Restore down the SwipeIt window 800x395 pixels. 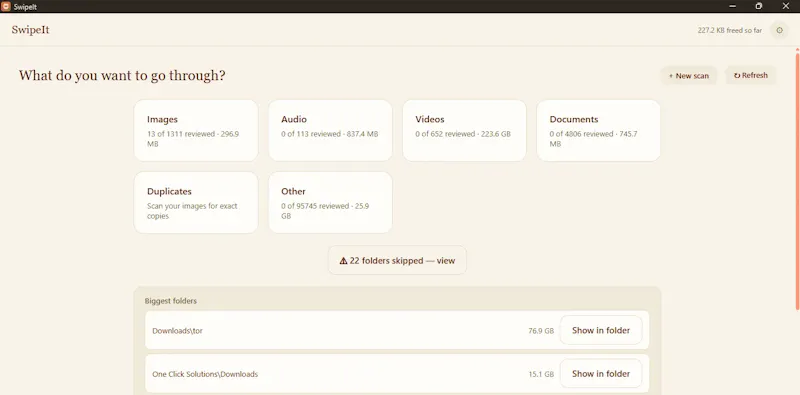point(759,6)
